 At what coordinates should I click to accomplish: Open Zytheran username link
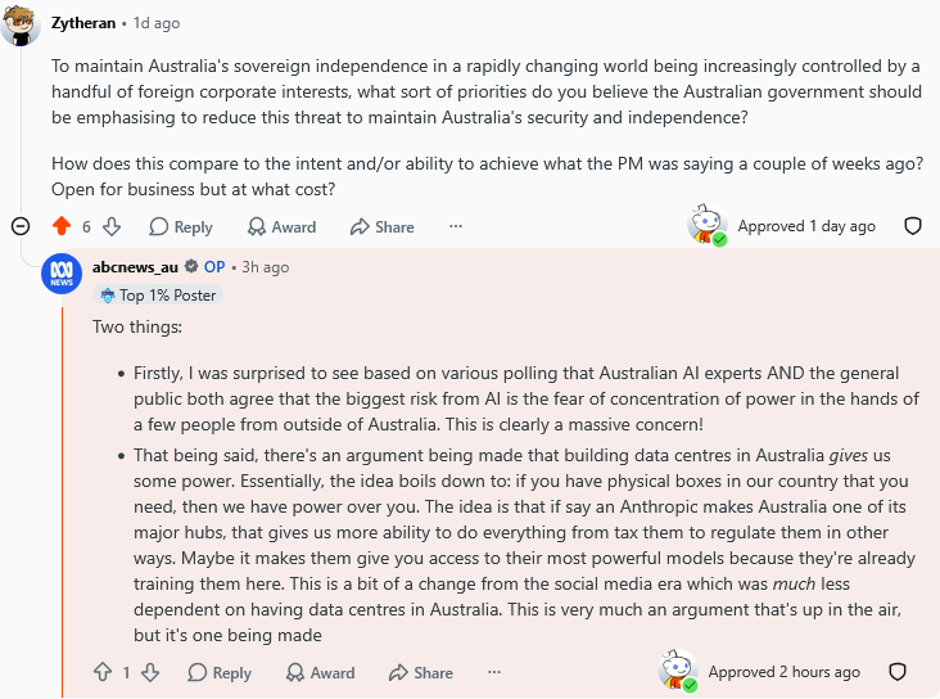(x=83, y=23)
